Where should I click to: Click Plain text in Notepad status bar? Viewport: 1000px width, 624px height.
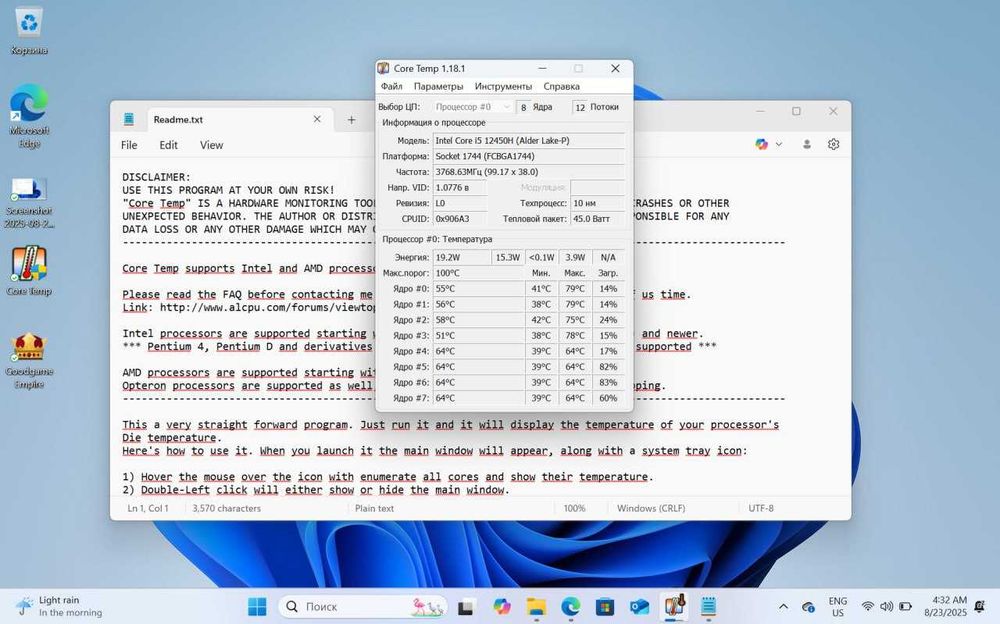tap(374, 509)
